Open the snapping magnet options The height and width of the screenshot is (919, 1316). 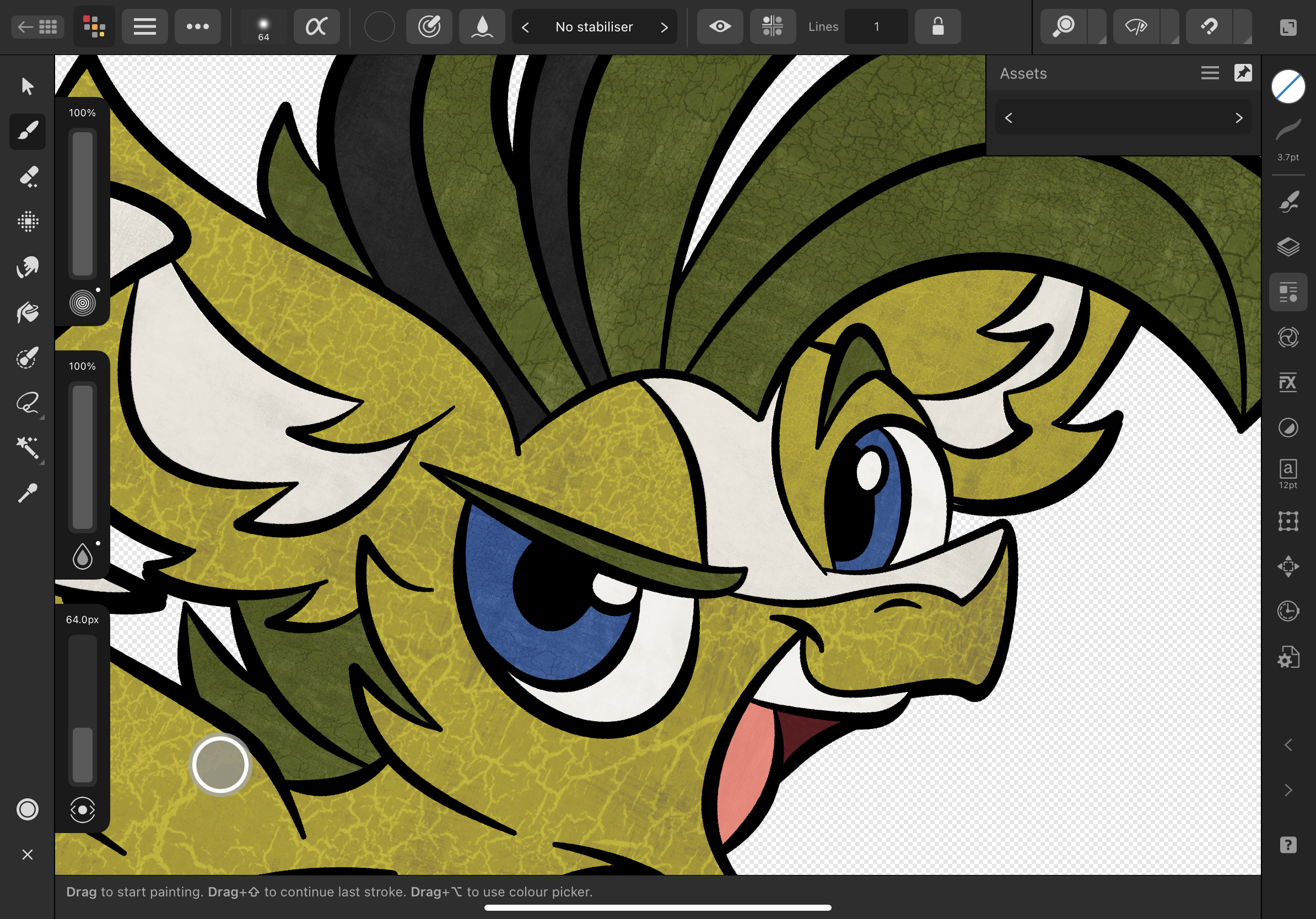[1210, 26]
